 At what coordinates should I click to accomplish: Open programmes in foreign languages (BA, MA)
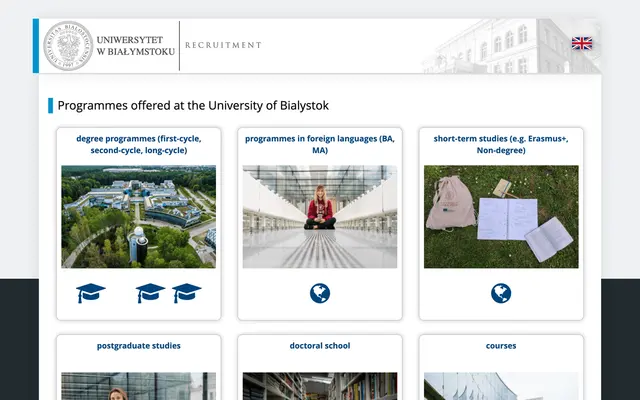(x=320, y=144)
